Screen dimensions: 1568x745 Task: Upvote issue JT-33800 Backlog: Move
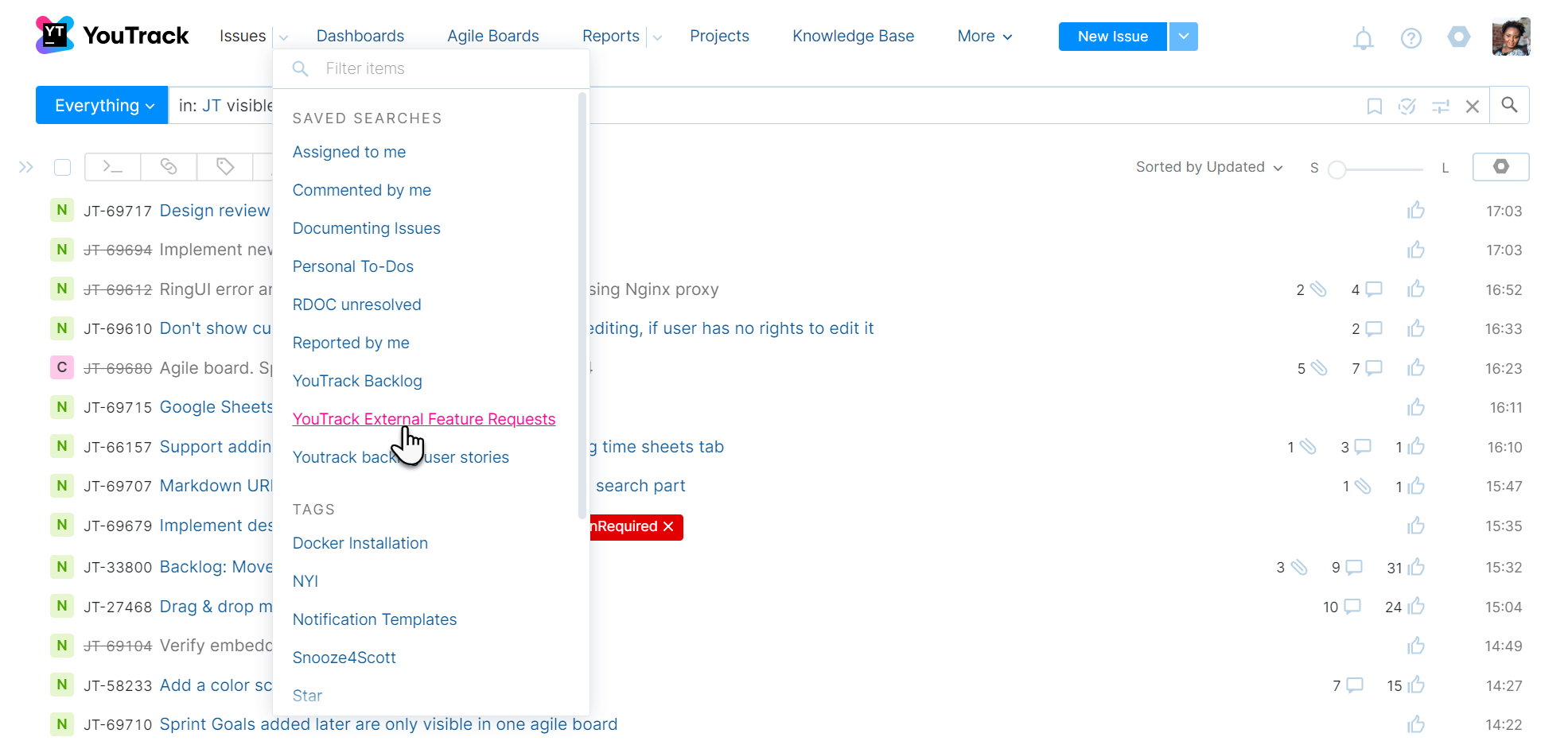pyautogui.click(x=1416, y=567)
